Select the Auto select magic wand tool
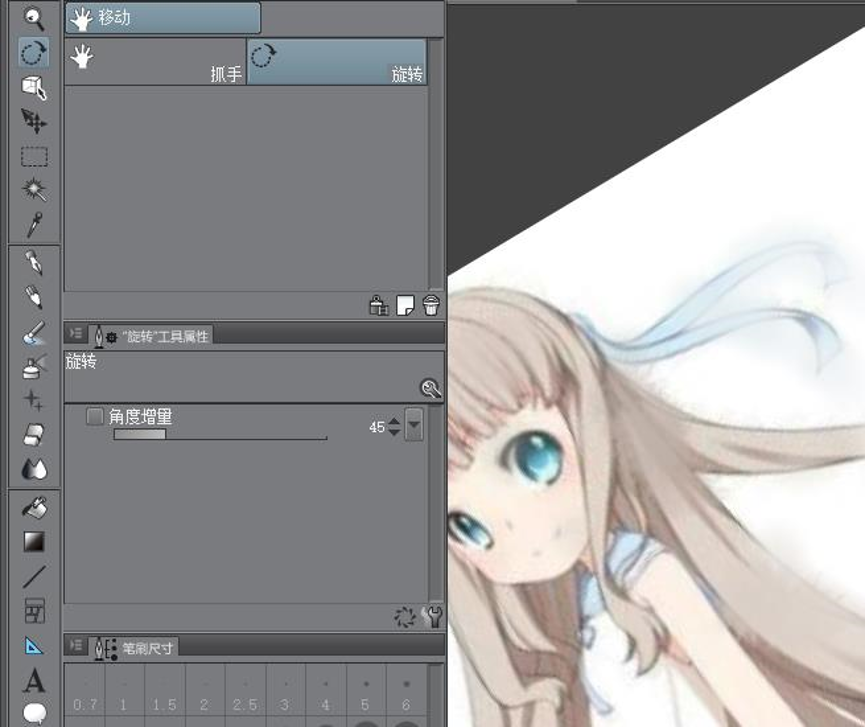865x727 pixels. click(34, 190)
